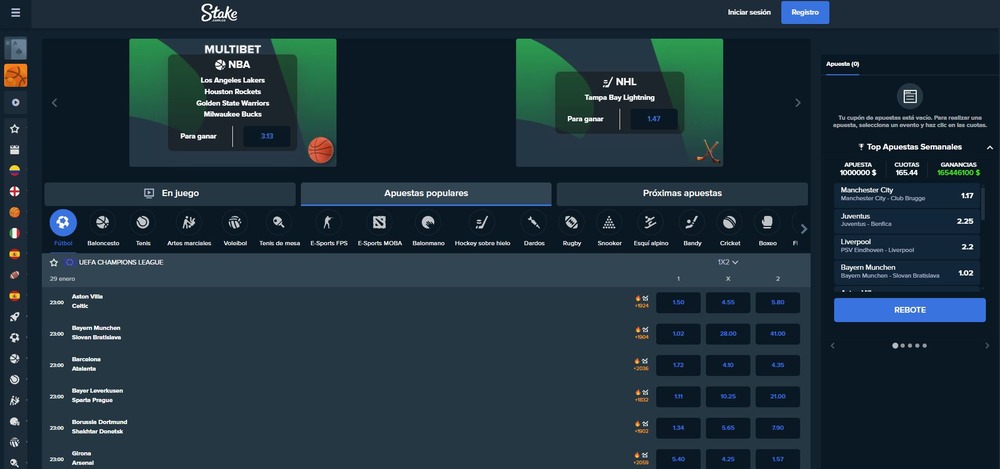Open the Borussia Dortmund vs Shakhtar Donetsk match
The image size is (1000, 469).
pos(99,426)
